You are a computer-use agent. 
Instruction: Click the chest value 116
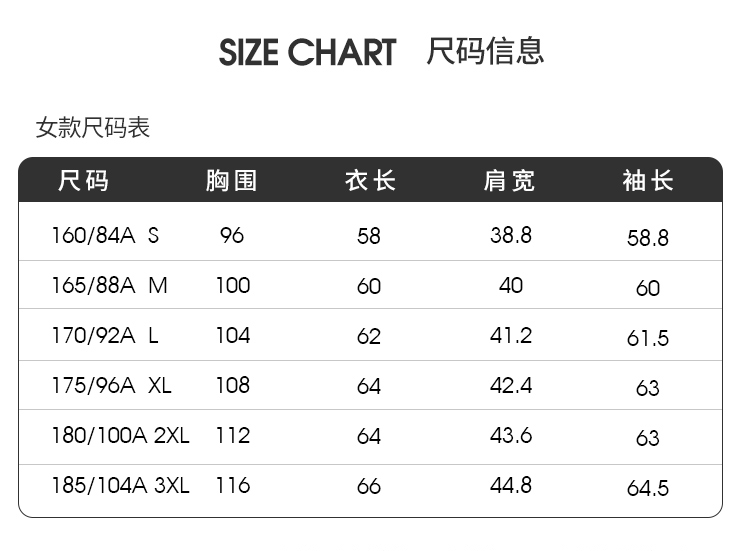[232, 486]
